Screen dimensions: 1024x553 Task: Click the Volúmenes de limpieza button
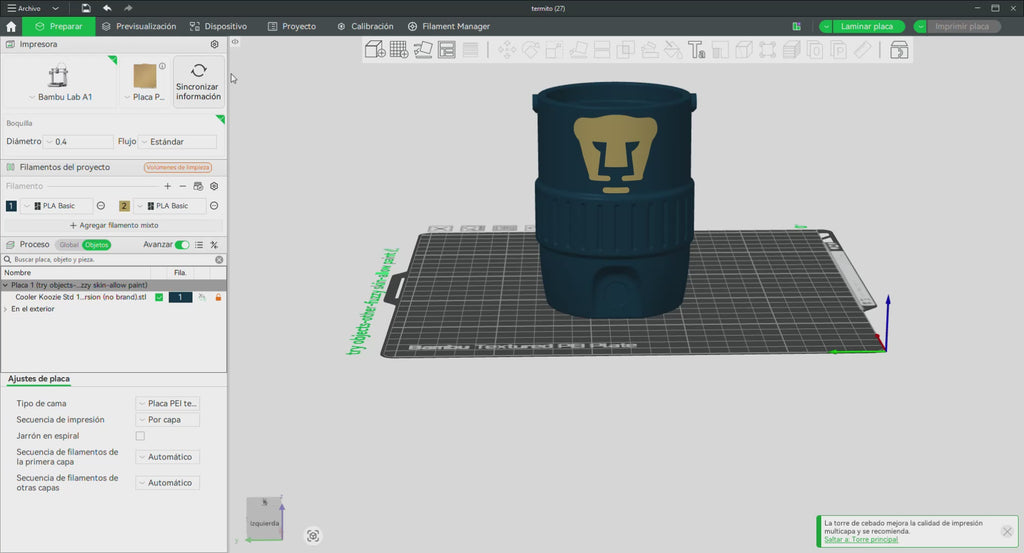pos(178,168)
